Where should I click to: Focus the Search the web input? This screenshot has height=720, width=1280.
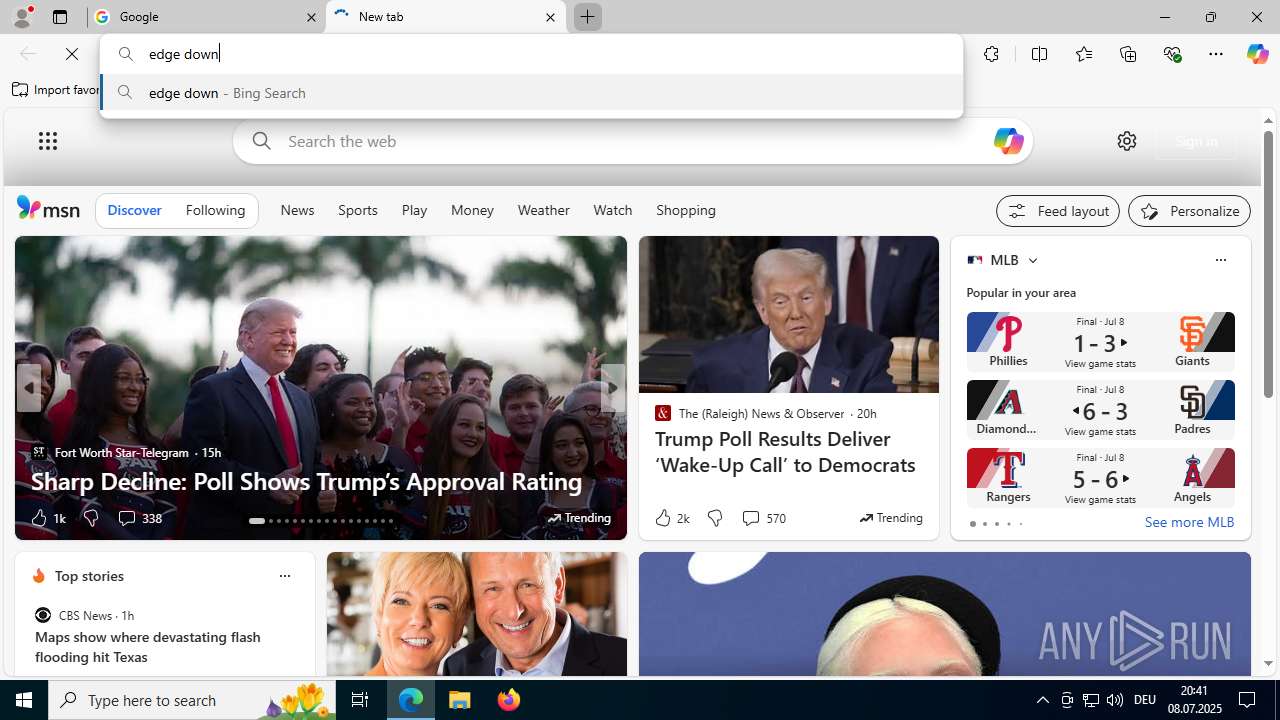[x=630, y=141]
